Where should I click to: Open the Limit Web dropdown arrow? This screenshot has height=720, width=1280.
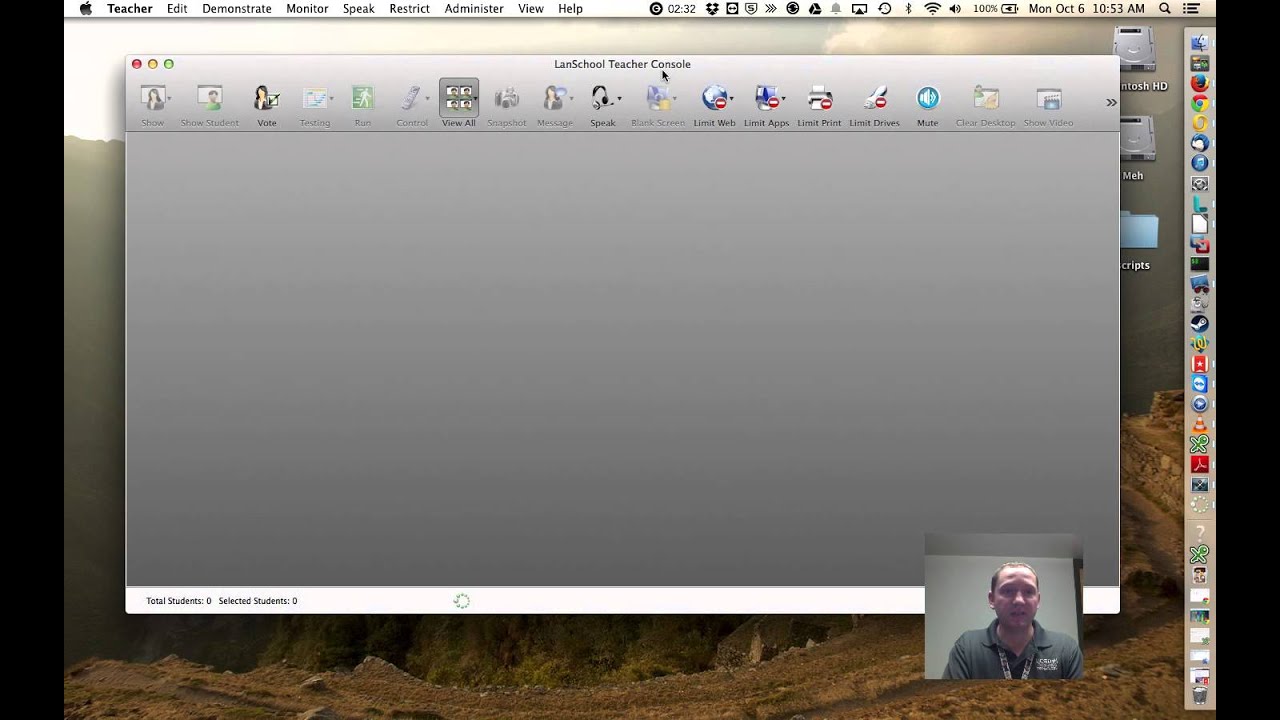point(731,98)
